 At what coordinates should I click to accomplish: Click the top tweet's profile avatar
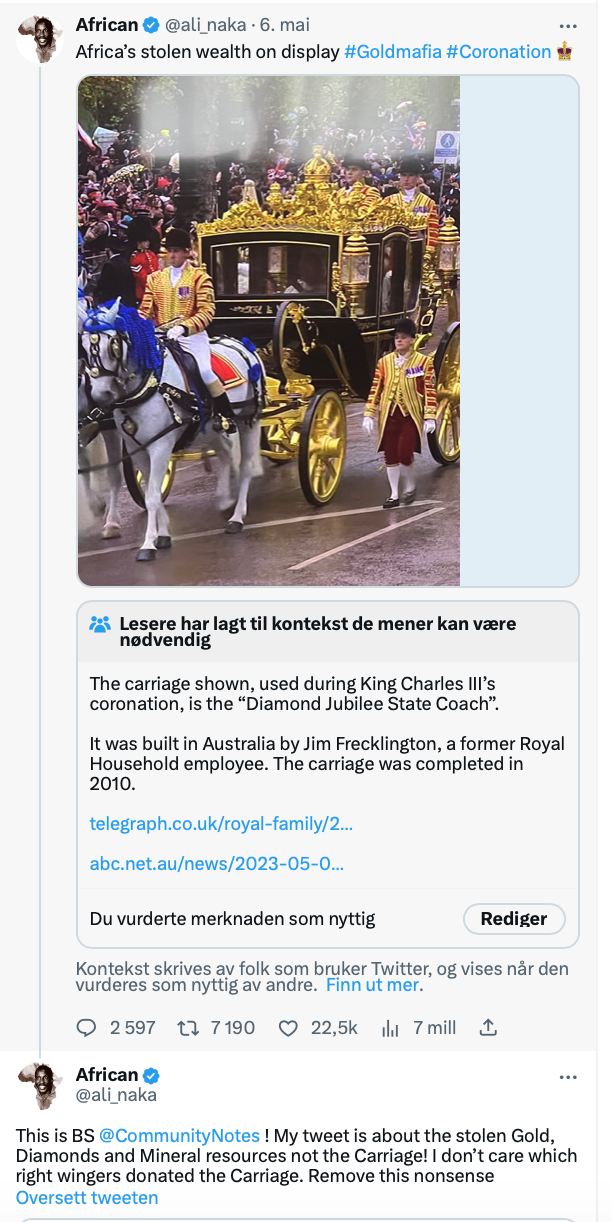(x=40, y=40)
